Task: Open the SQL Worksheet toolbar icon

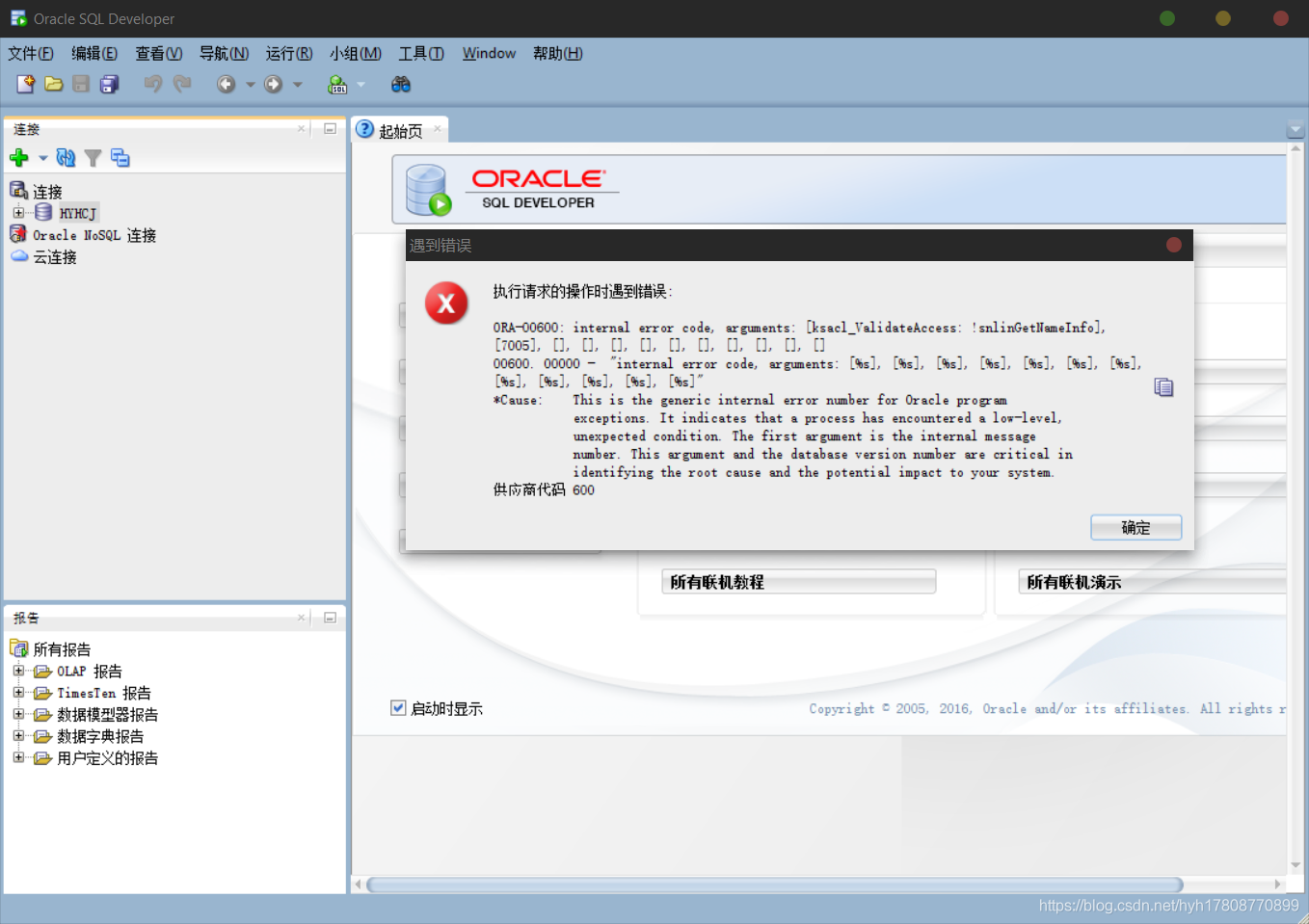Action: click(337, 84)
